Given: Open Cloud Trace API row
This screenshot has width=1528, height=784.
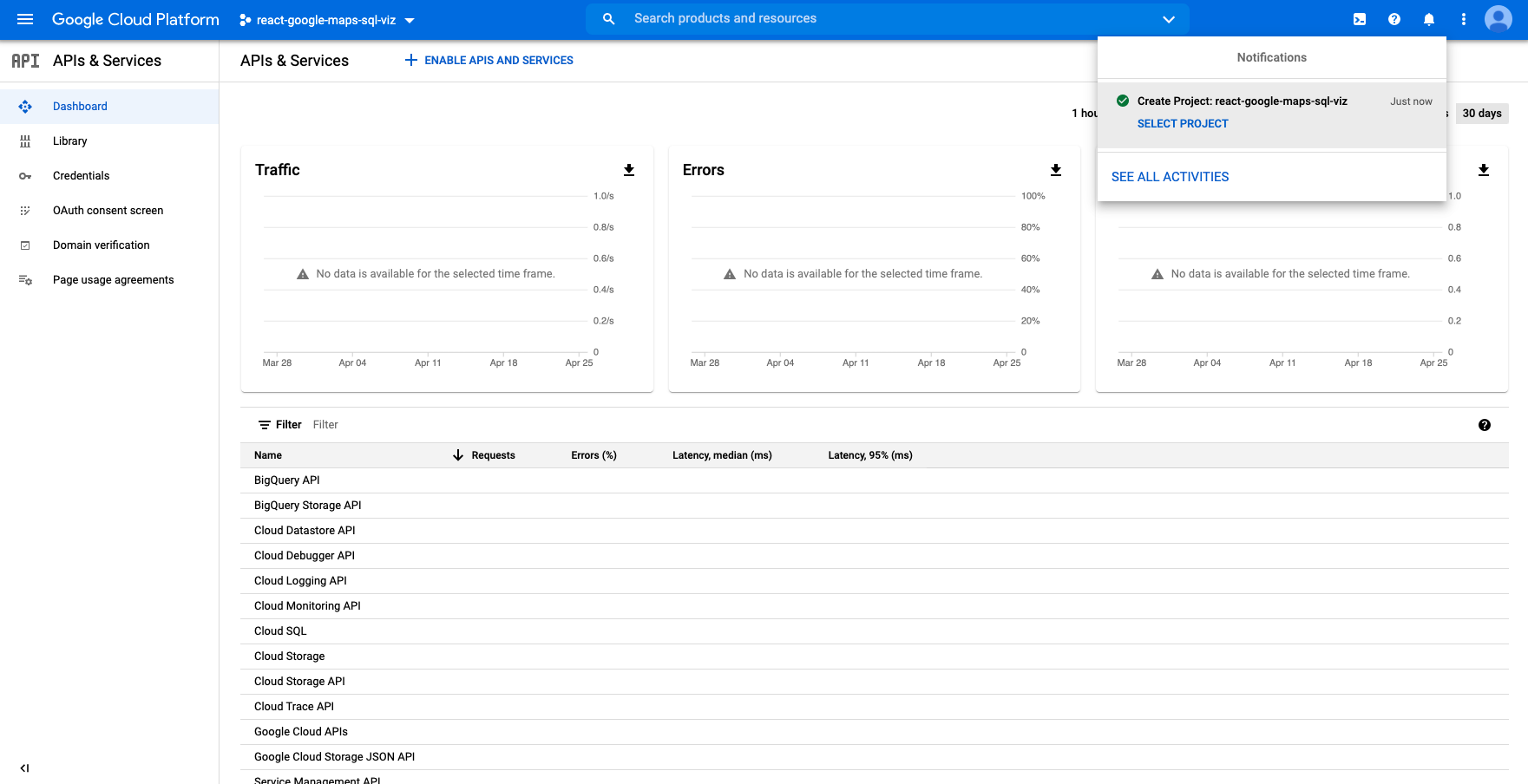Looking at the screenshot, I should pos(875,707).
